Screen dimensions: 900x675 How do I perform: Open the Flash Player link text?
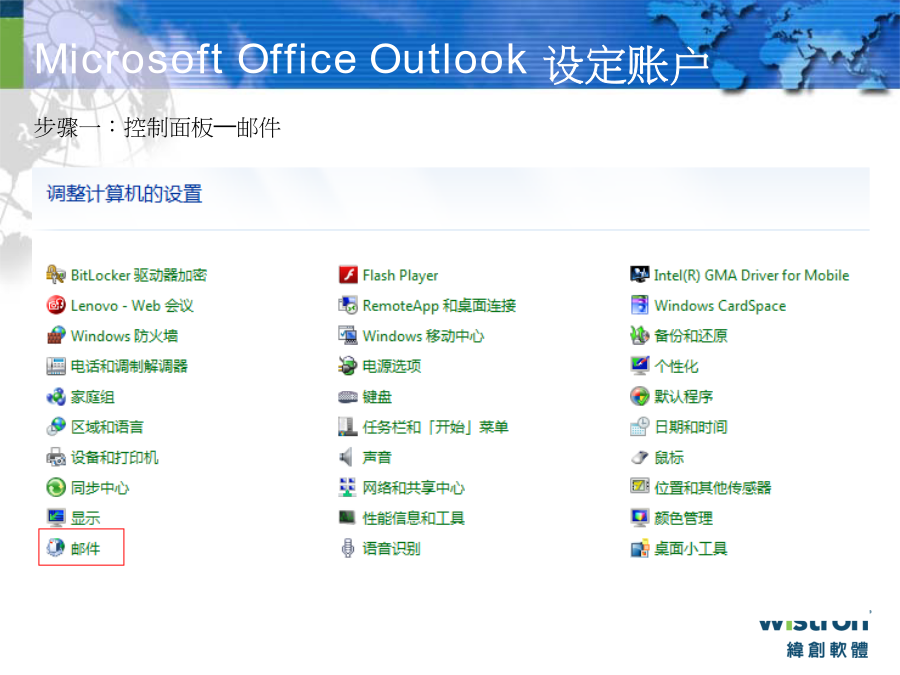400,276
